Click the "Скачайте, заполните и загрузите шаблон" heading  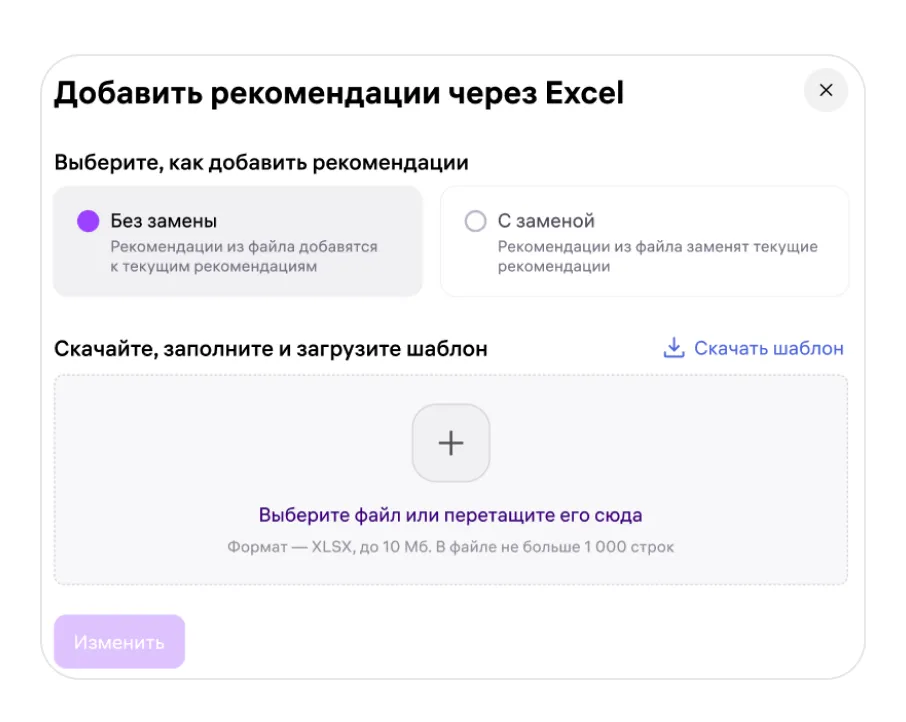(x=270, y=349)
